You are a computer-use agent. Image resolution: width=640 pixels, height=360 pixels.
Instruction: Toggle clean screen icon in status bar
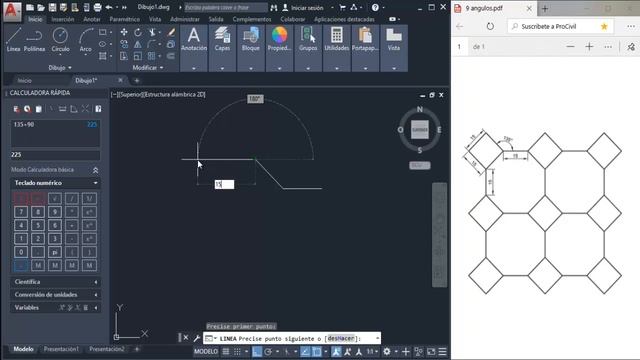pos(431,351)
